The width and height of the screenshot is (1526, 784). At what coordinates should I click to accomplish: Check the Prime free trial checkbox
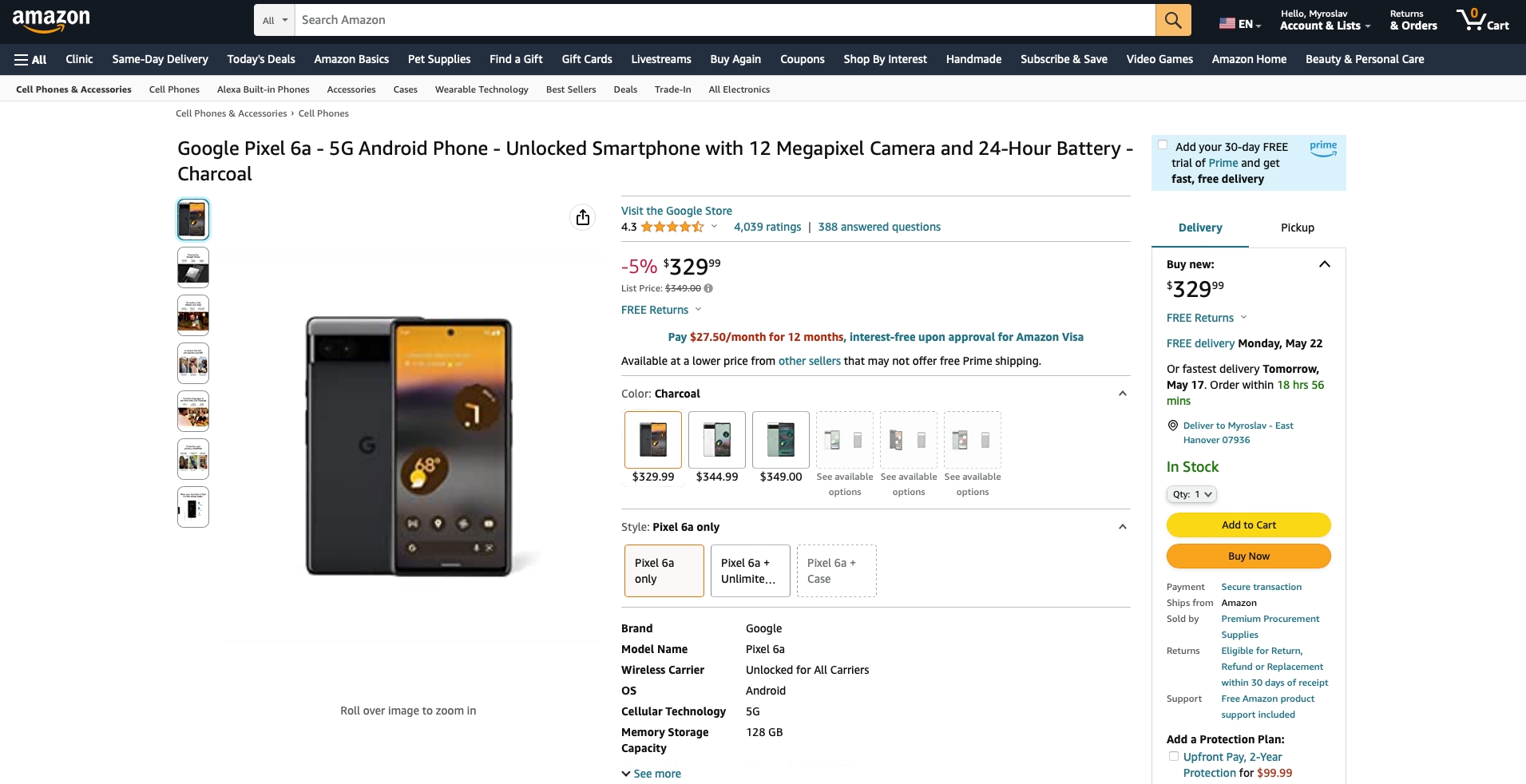pyautogui.click(x=1163, y=145)
